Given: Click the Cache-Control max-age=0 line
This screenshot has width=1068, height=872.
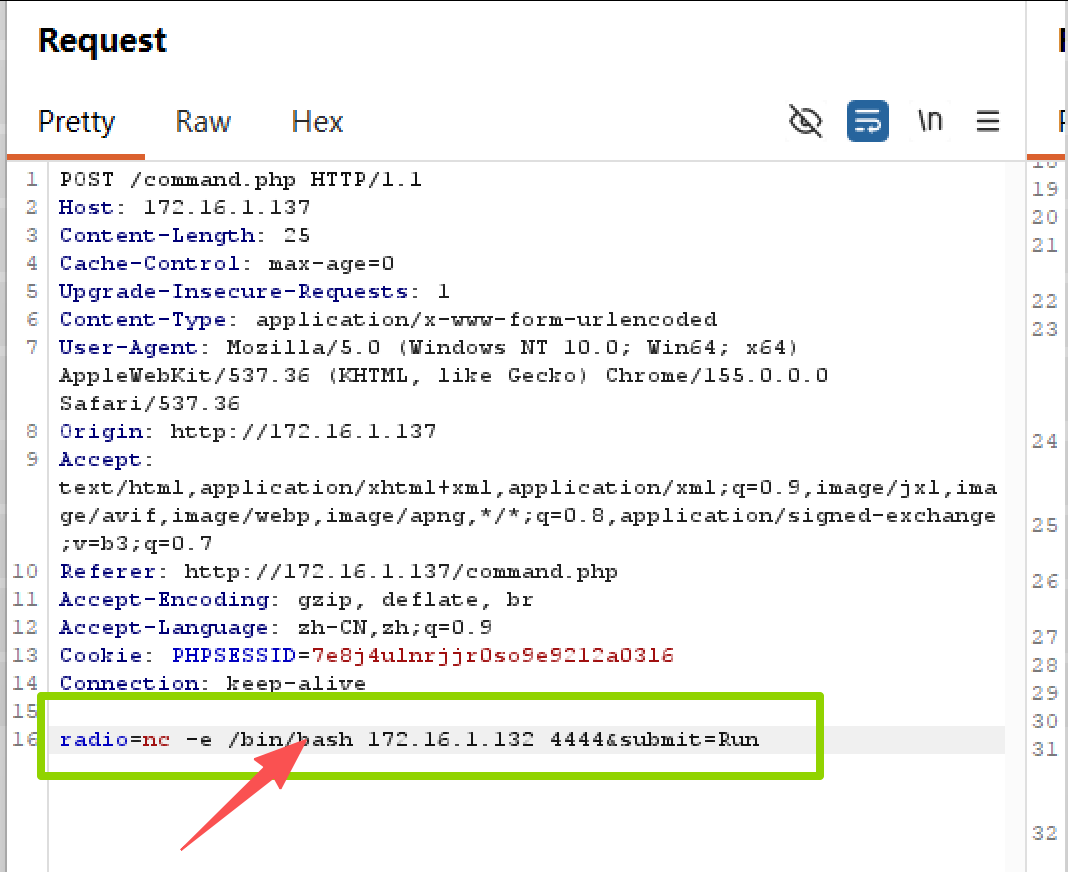Looking at the screenshot, I should (x=227, y=264).
